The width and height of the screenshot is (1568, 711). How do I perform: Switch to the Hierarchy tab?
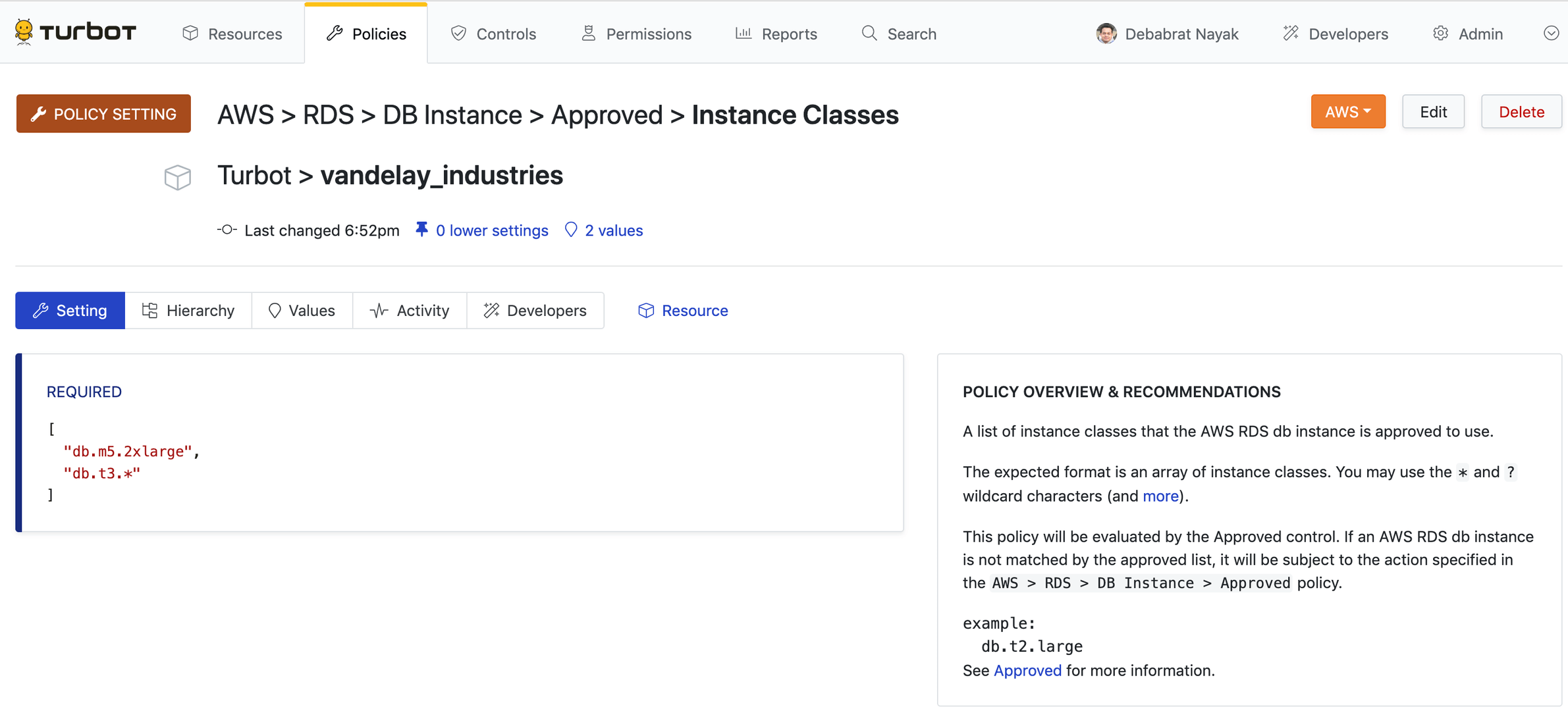188,310
